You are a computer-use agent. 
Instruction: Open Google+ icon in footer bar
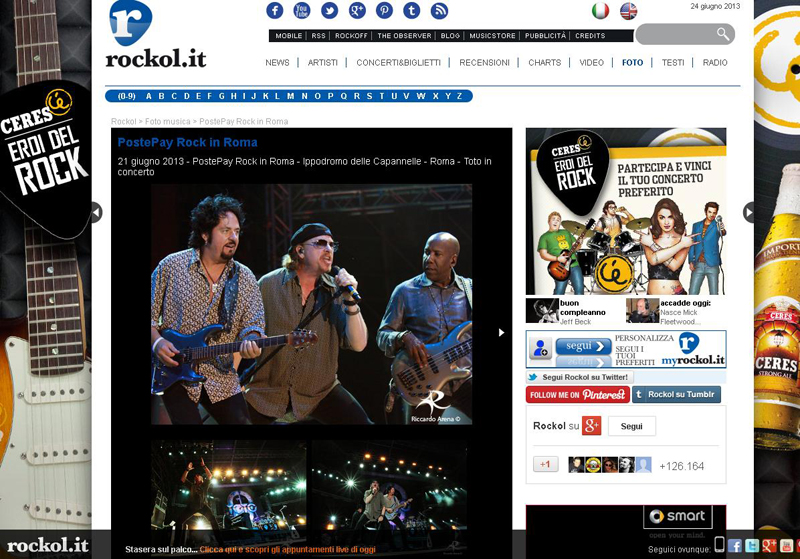coord(769,546)
